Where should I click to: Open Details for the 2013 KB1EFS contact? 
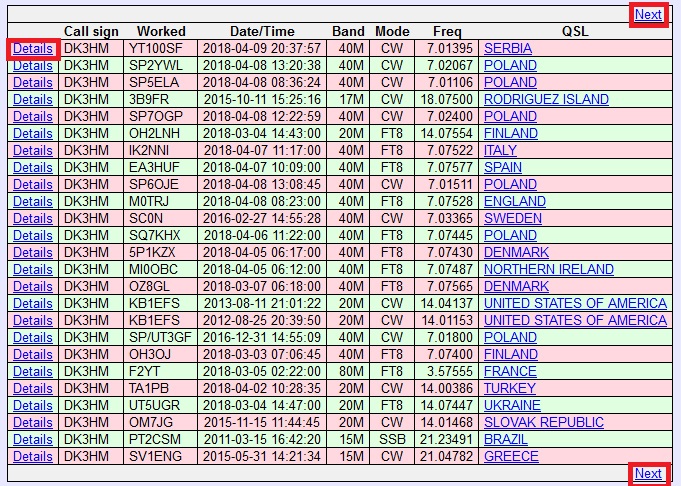click(x=33, y=303)
